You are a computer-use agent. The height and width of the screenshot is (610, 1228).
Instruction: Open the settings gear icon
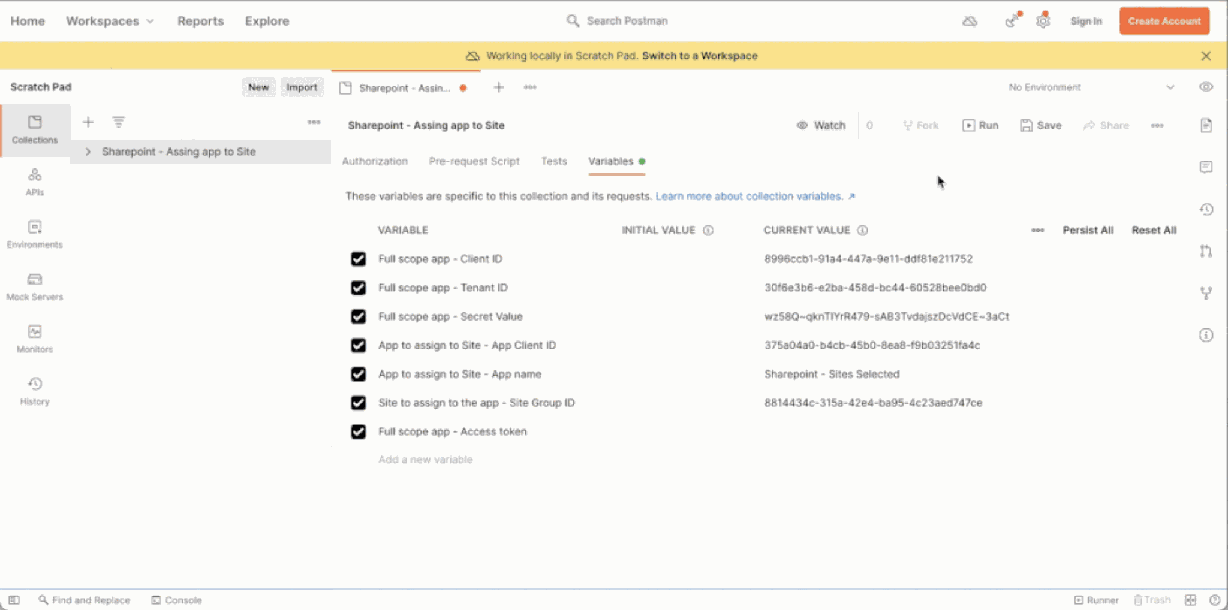click(1043, 21)
